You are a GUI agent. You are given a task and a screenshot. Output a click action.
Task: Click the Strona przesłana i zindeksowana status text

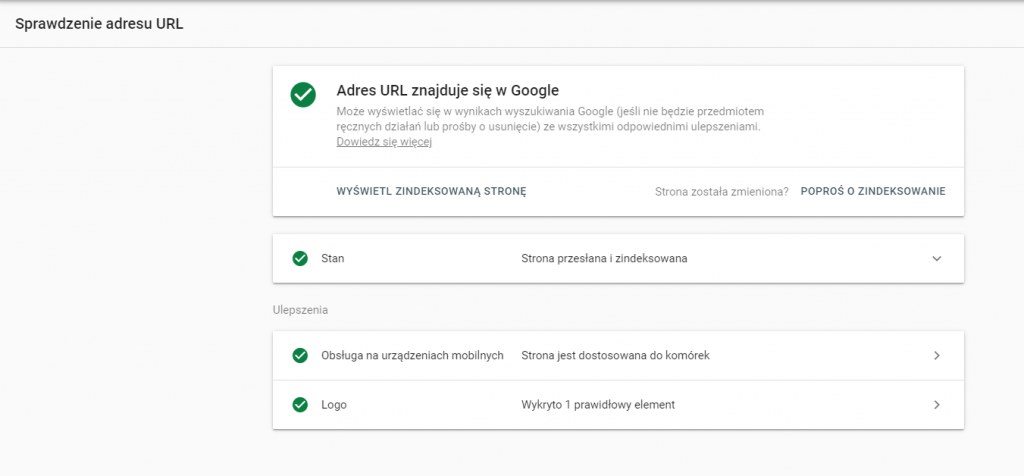pos(604,258)
